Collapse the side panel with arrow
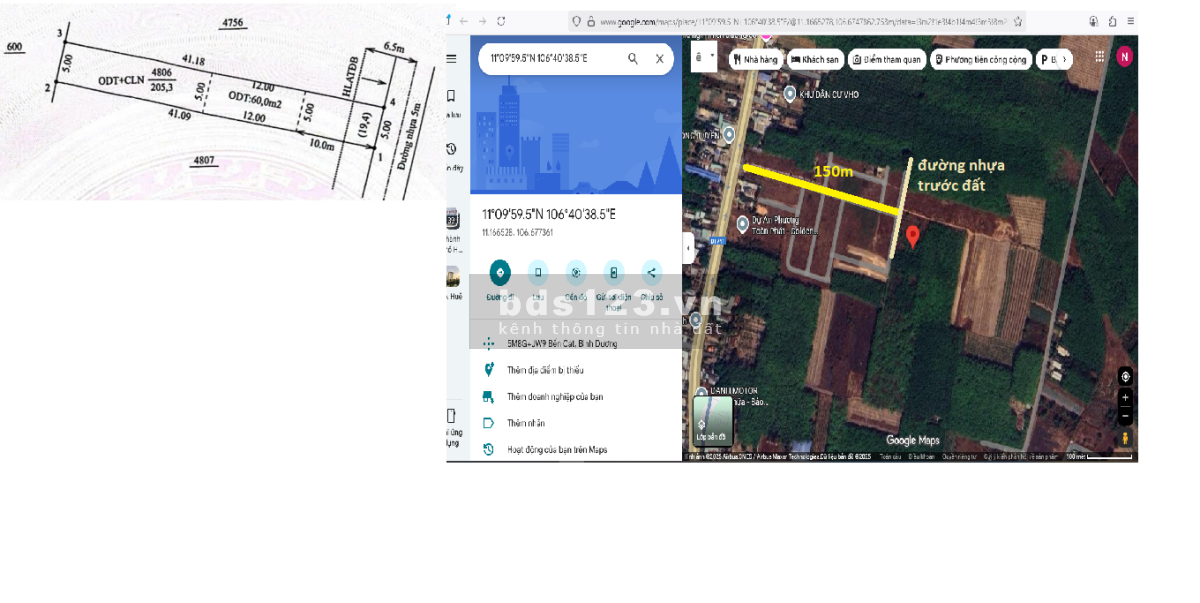 [688, 247]
